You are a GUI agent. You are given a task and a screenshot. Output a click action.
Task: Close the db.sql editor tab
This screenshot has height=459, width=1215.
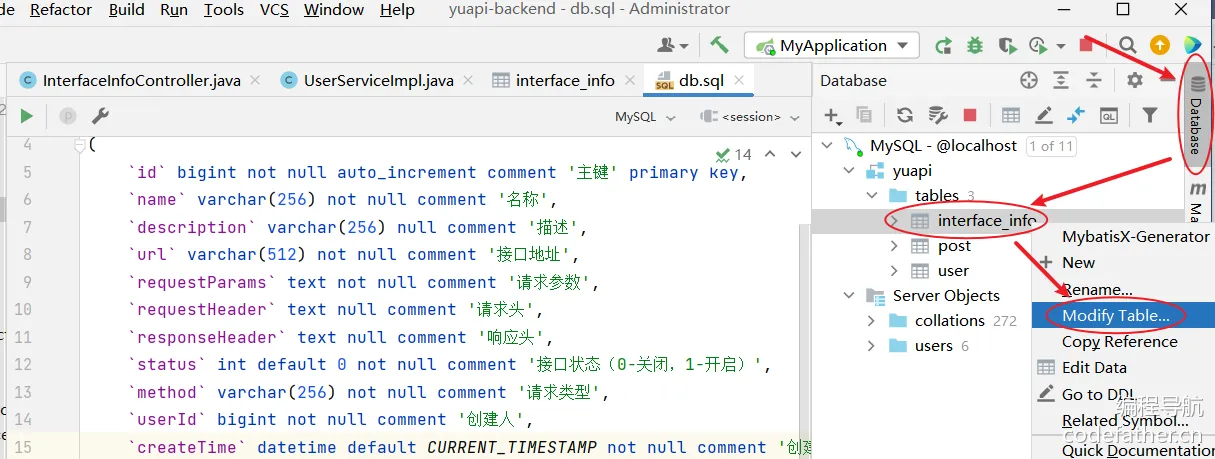(x=739, y=80)
